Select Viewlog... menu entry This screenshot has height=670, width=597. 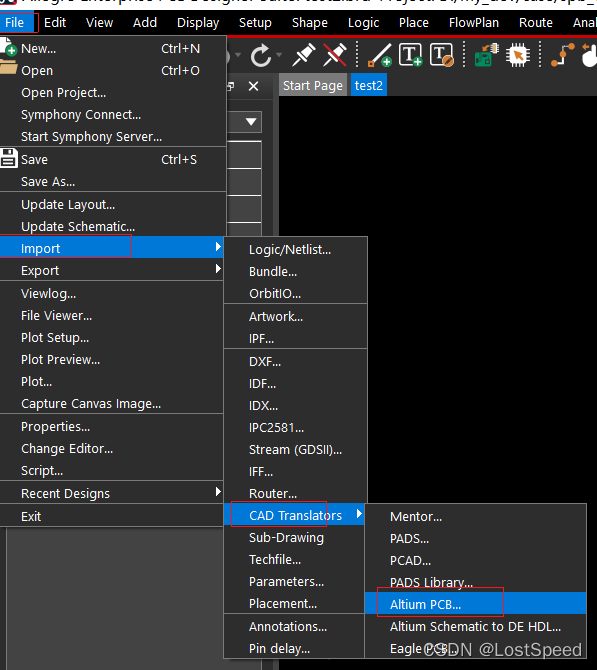coord(112,294)
